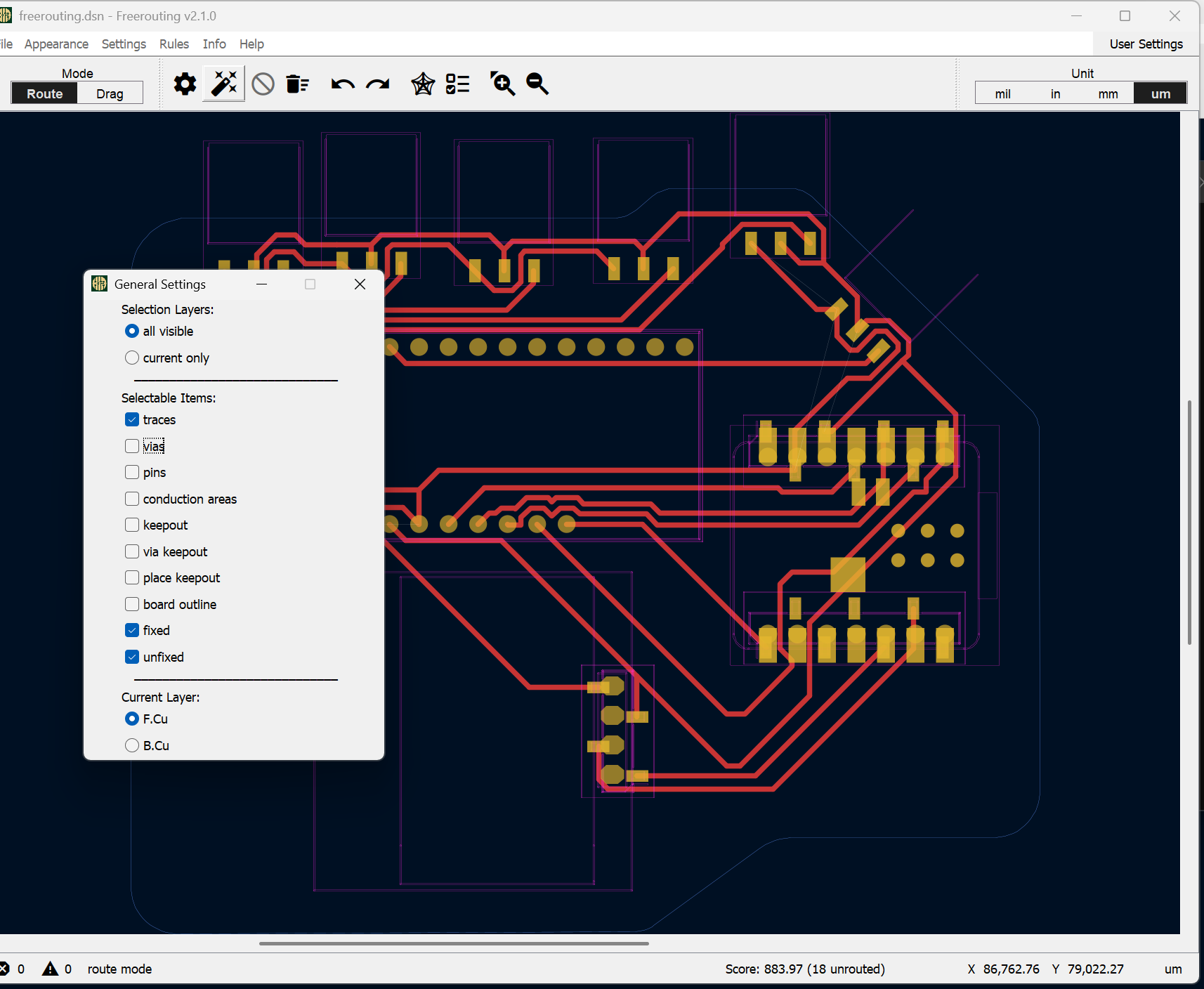Enable the board outline checkbox
This screenshot has width=1204, height=989.
tap(132, 605)
